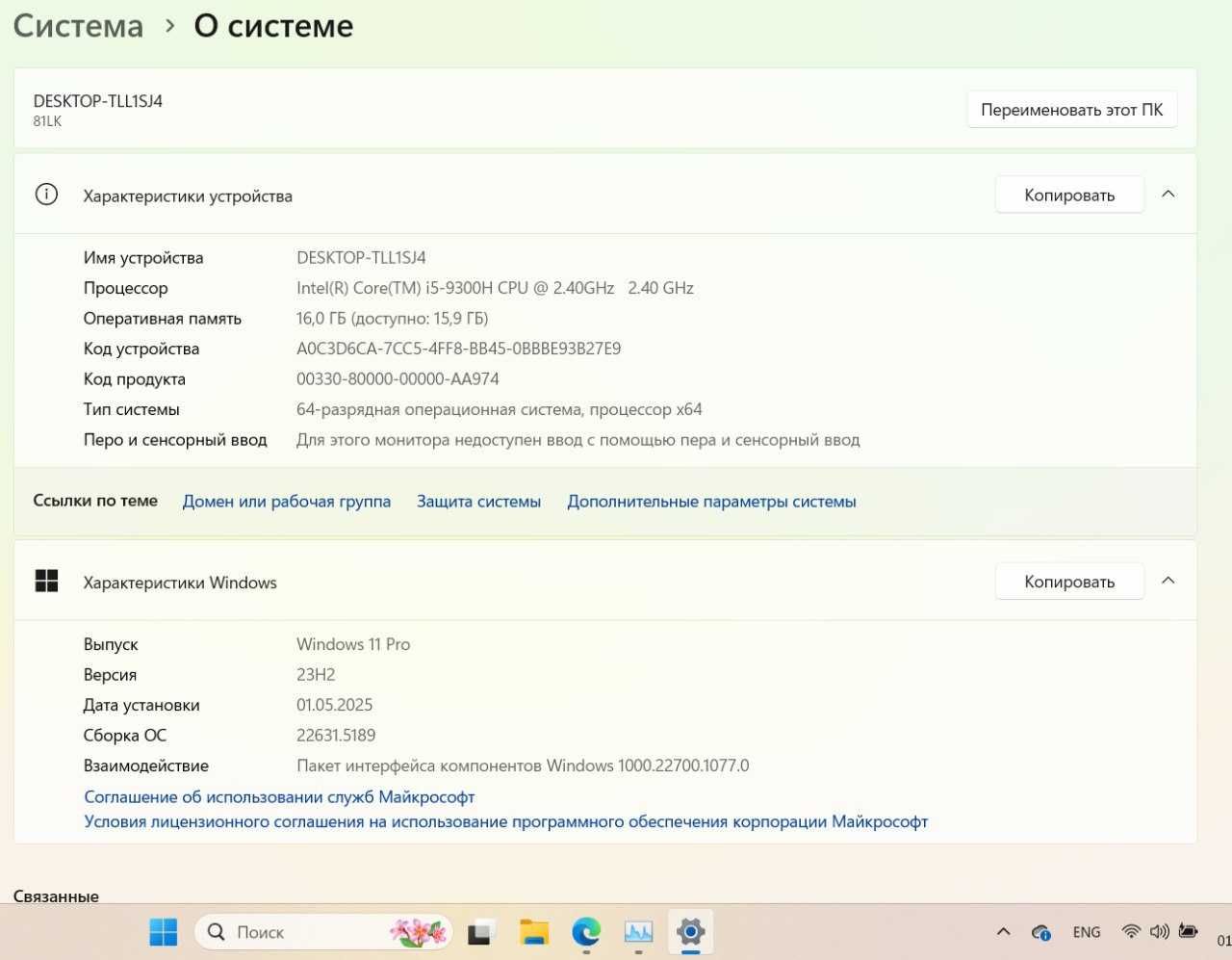Select the Пакет интерфейса компонентов Windows value
This screenshot has width=1232, height=960.
click(x=523, y=766)
